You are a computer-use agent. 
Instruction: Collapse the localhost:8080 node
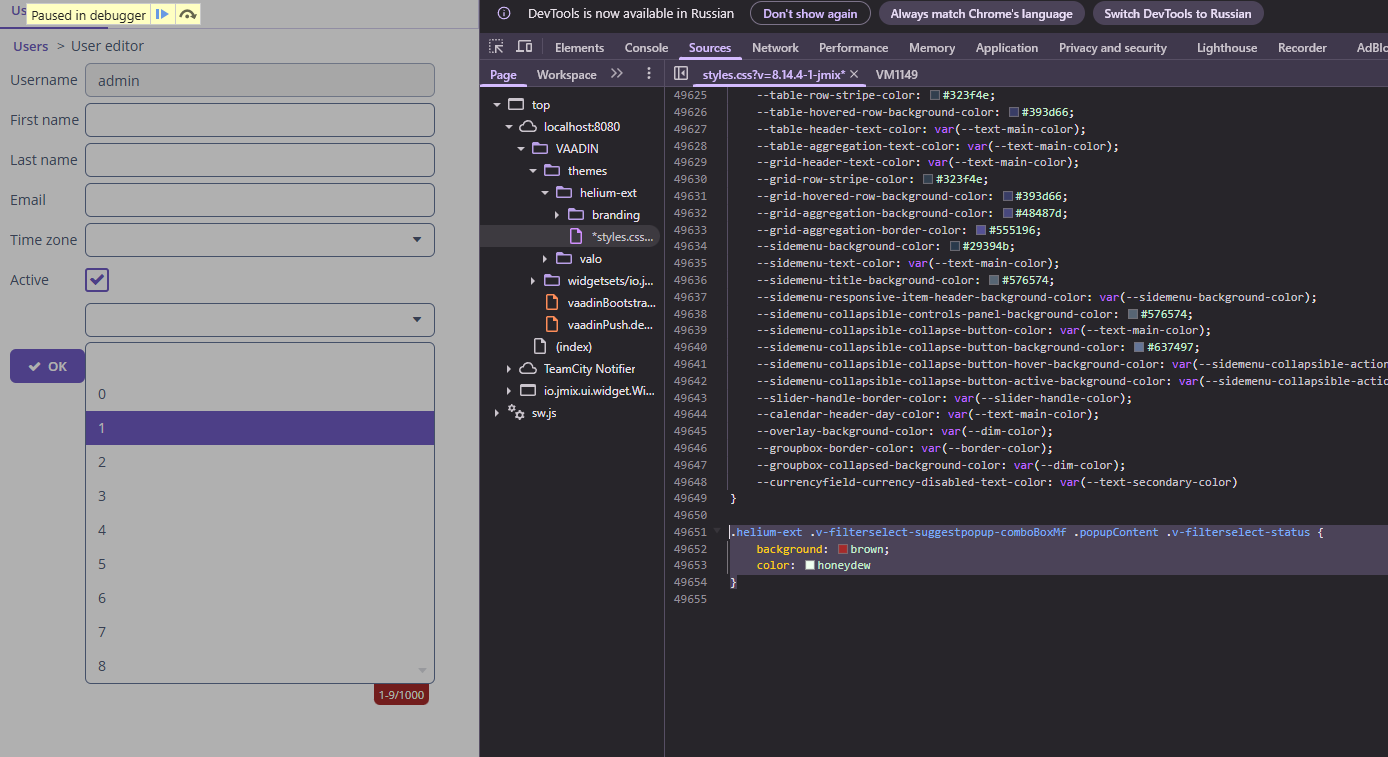click(x=509, y=127)
